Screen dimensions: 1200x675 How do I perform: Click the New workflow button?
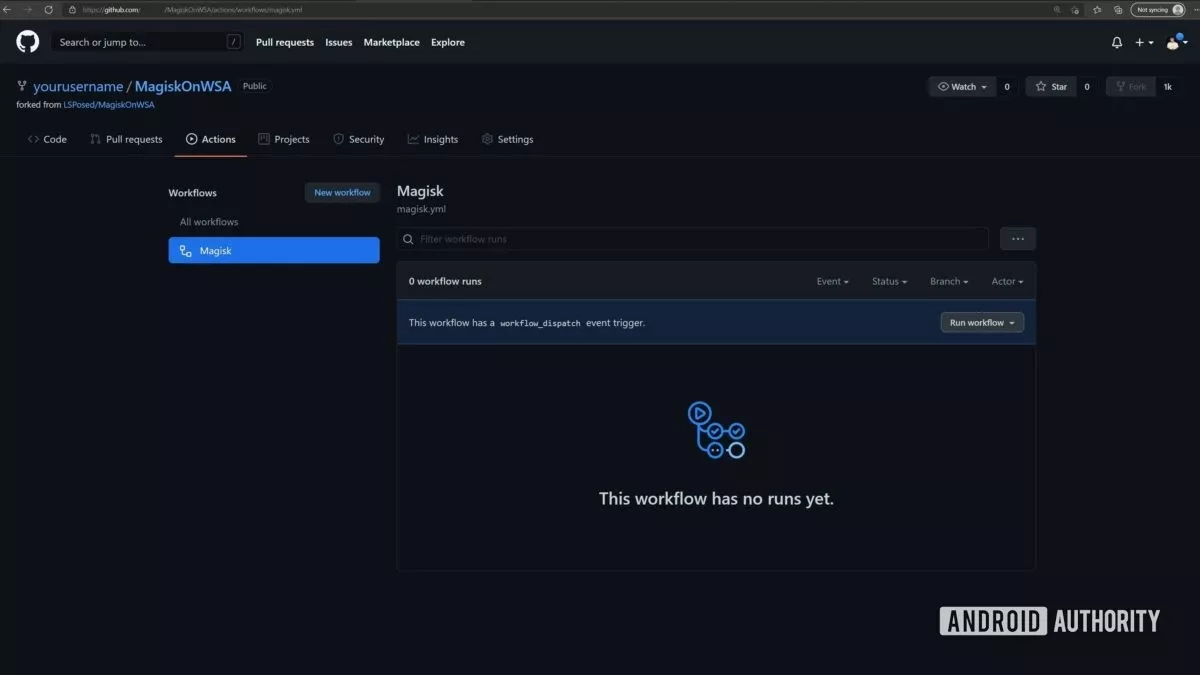342,193
